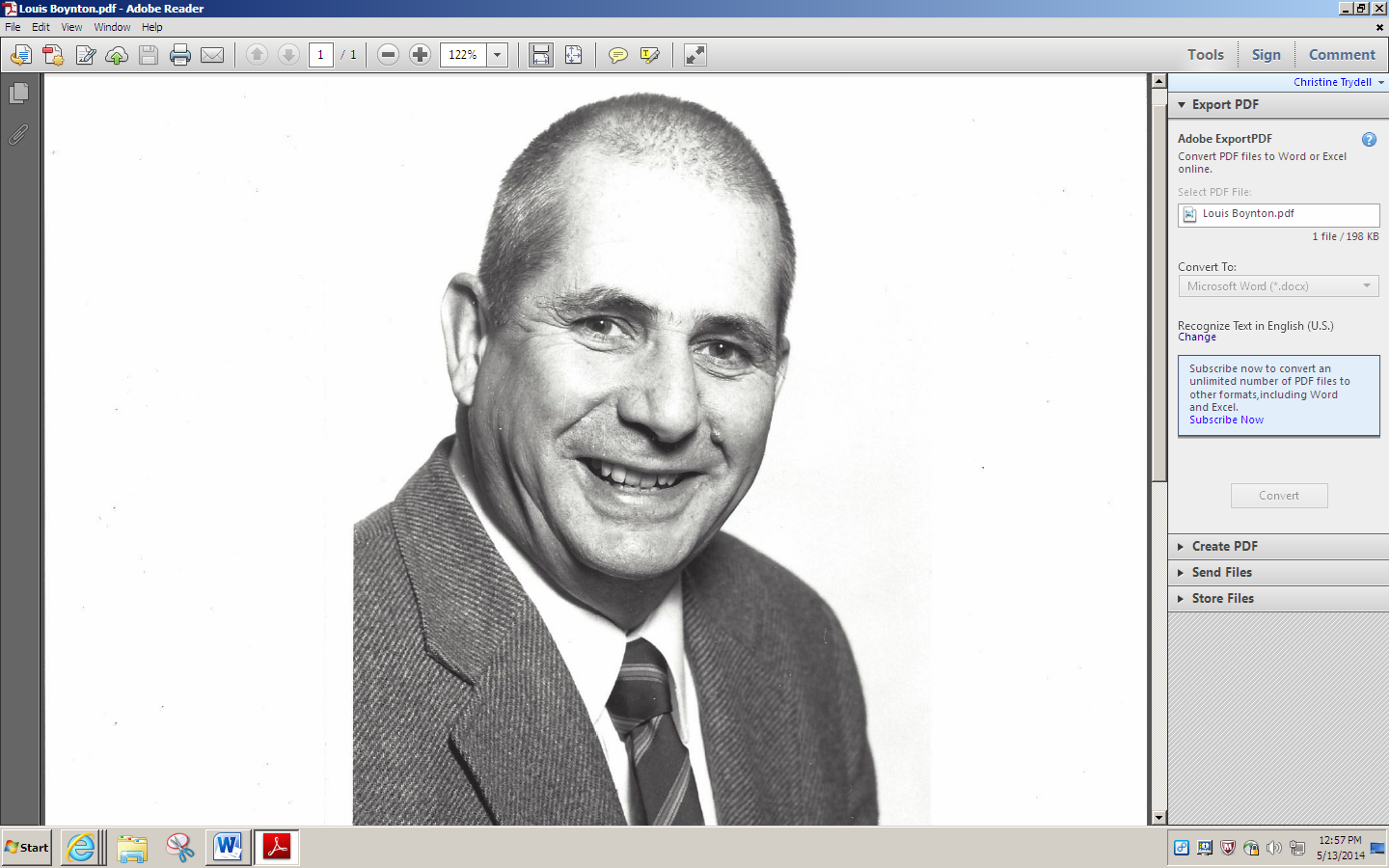The width and height of the screenshot is (1389, 868).
Task: Switch to the Comment panel
Action: 1342,54
